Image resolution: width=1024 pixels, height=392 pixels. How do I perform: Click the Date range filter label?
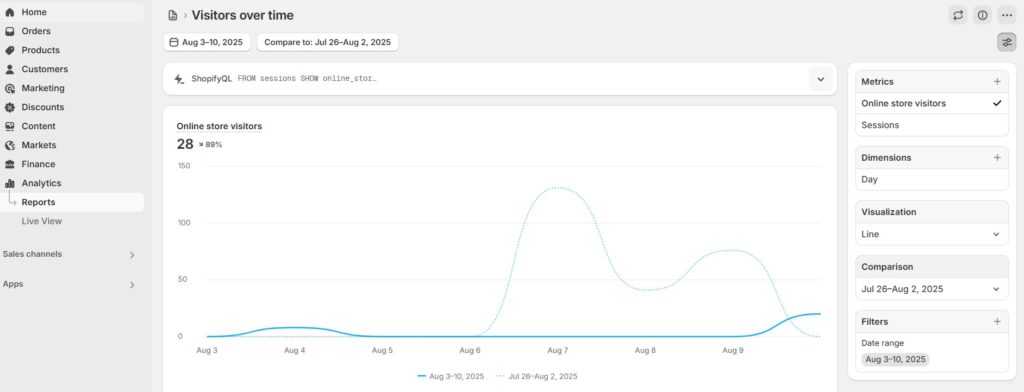tap(882, 343)
